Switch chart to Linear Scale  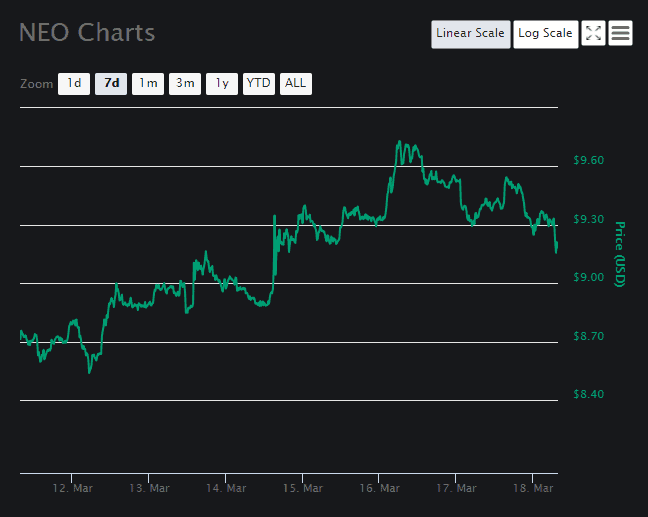point(471,34)
